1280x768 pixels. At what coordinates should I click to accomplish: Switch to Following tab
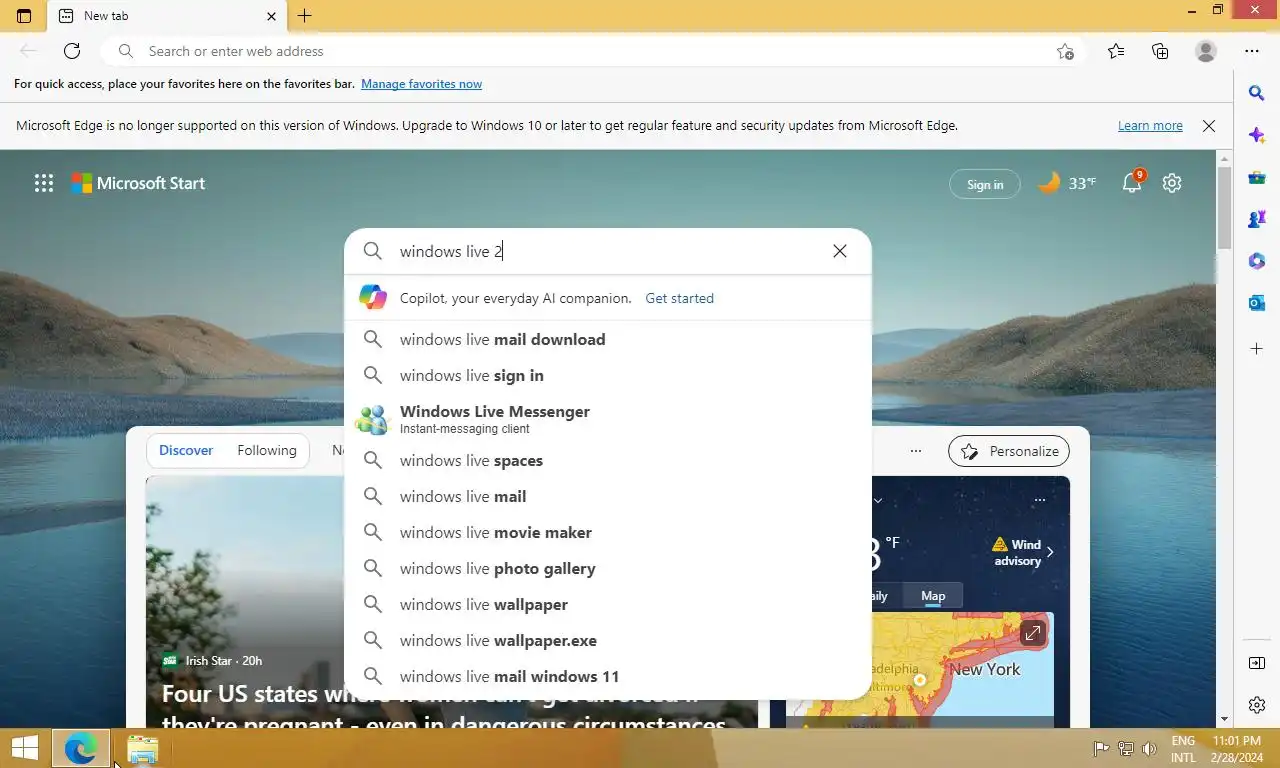coord(267,450)
